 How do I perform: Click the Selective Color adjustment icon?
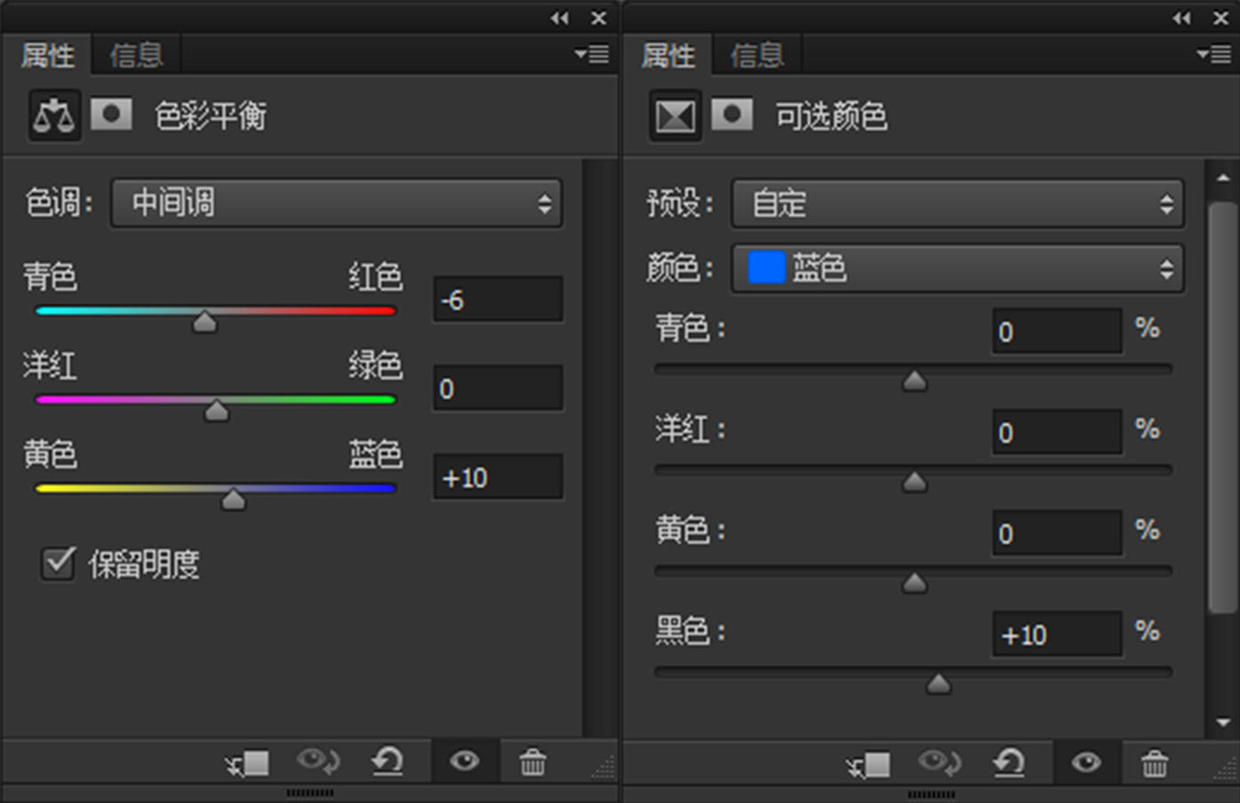[x=675, y=116]
